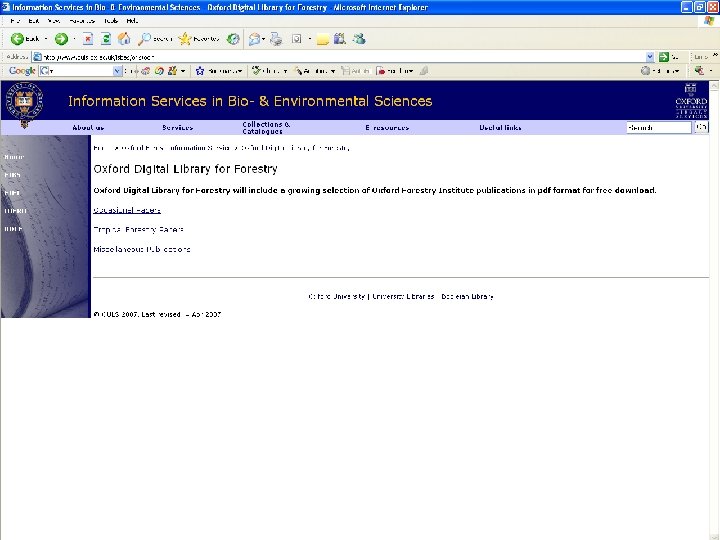Image resolution: width=720 pixels, height=540 pixels.
Task: Click the Oxford University crest logo
Action: (x=24, y=105)
